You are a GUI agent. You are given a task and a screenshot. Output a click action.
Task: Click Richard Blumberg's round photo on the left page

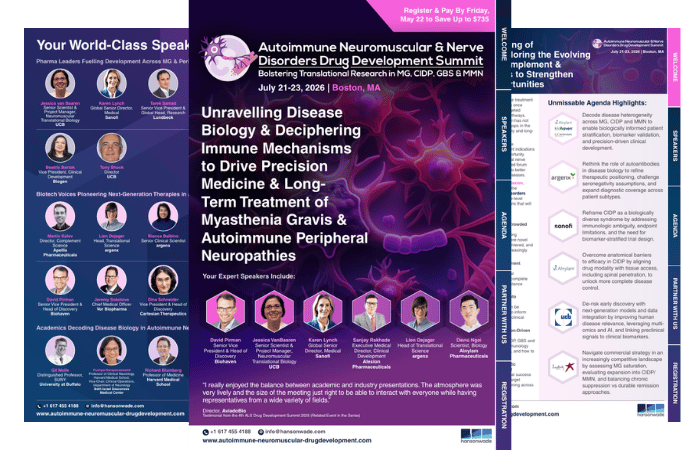(163, 350)
